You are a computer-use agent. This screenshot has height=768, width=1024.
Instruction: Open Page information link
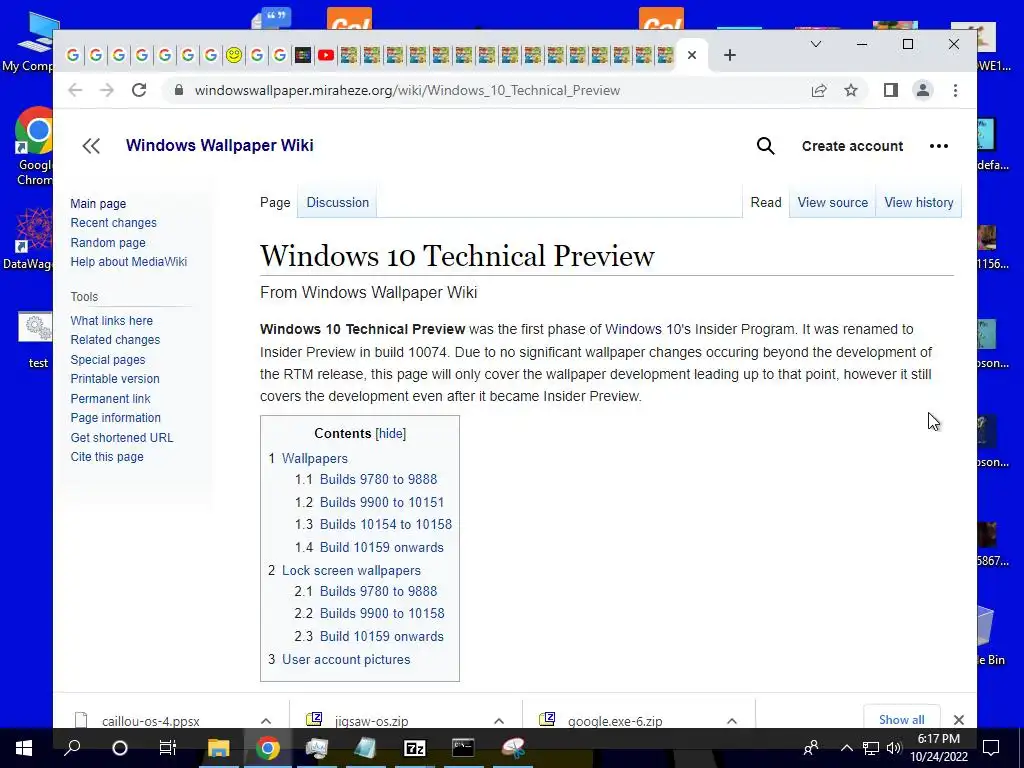point(116,418)
